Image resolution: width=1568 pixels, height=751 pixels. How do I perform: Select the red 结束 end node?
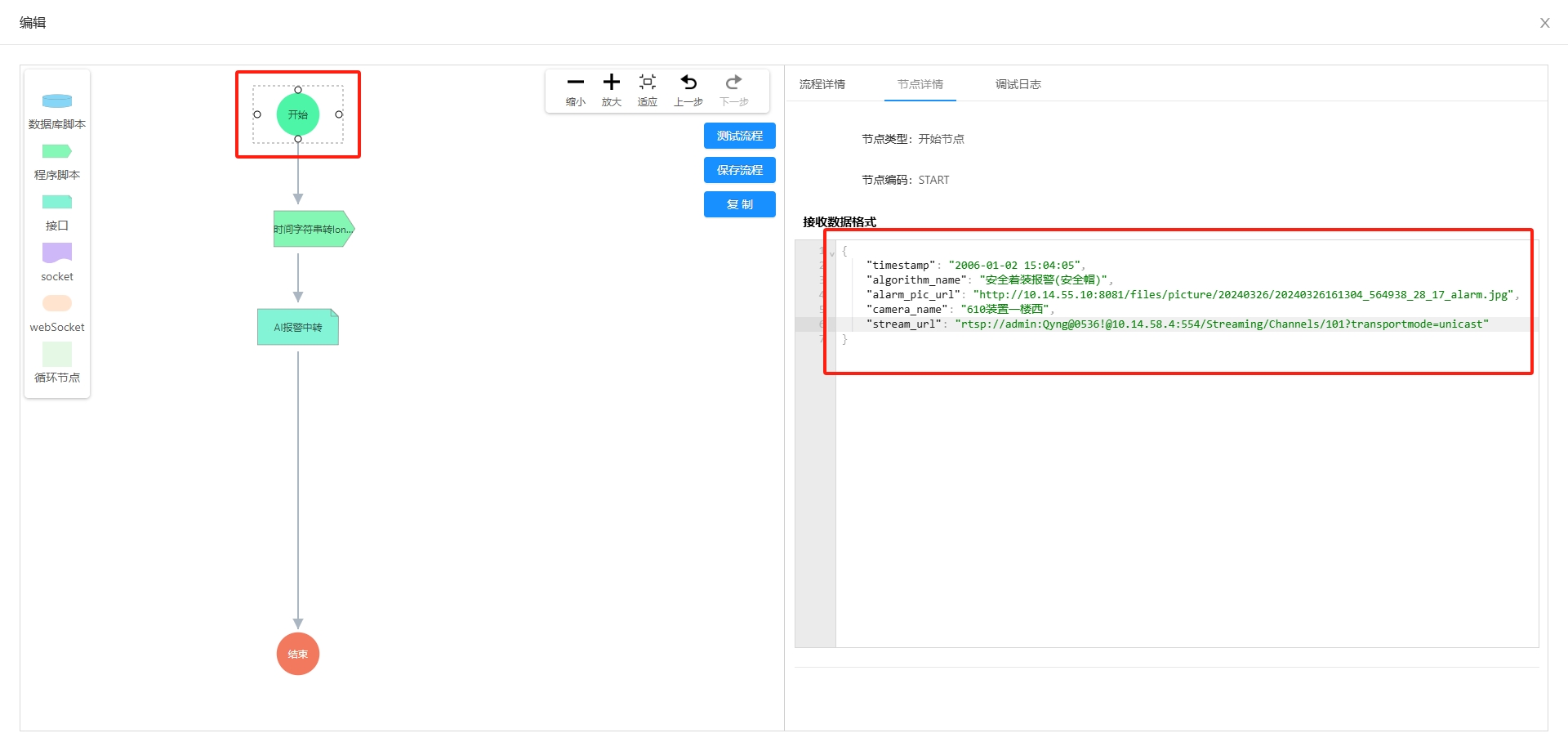(298, 654)
